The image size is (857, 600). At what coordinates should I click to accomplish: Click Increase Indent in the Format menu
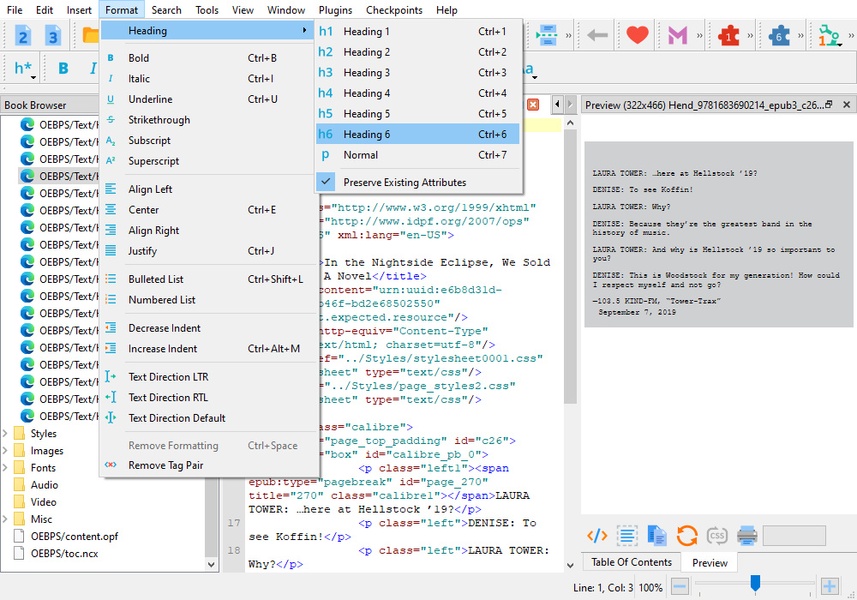207,349
